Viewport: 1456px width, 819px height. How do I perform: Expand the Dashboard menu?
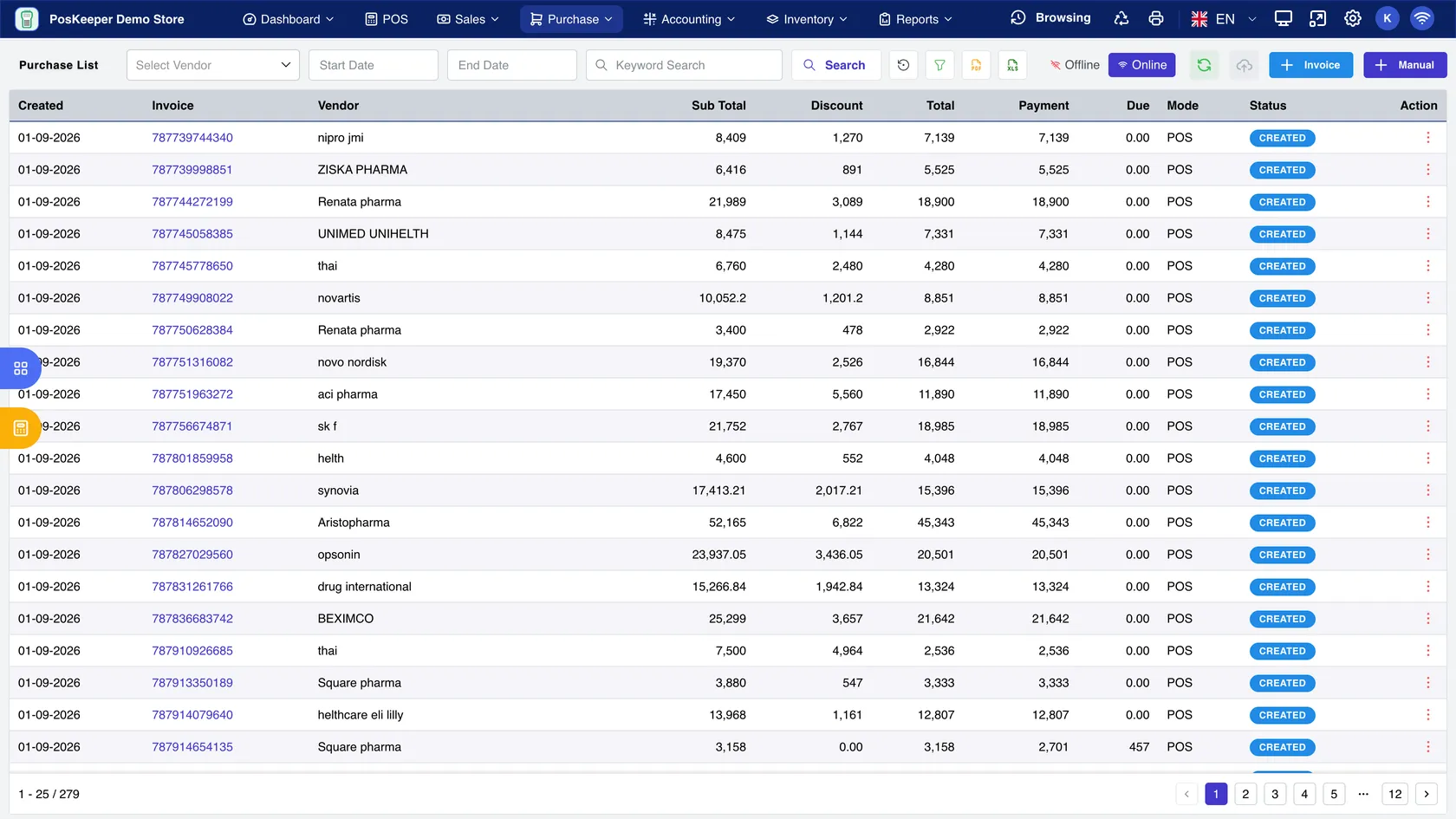pyautogui.click(x=288, y=19)
